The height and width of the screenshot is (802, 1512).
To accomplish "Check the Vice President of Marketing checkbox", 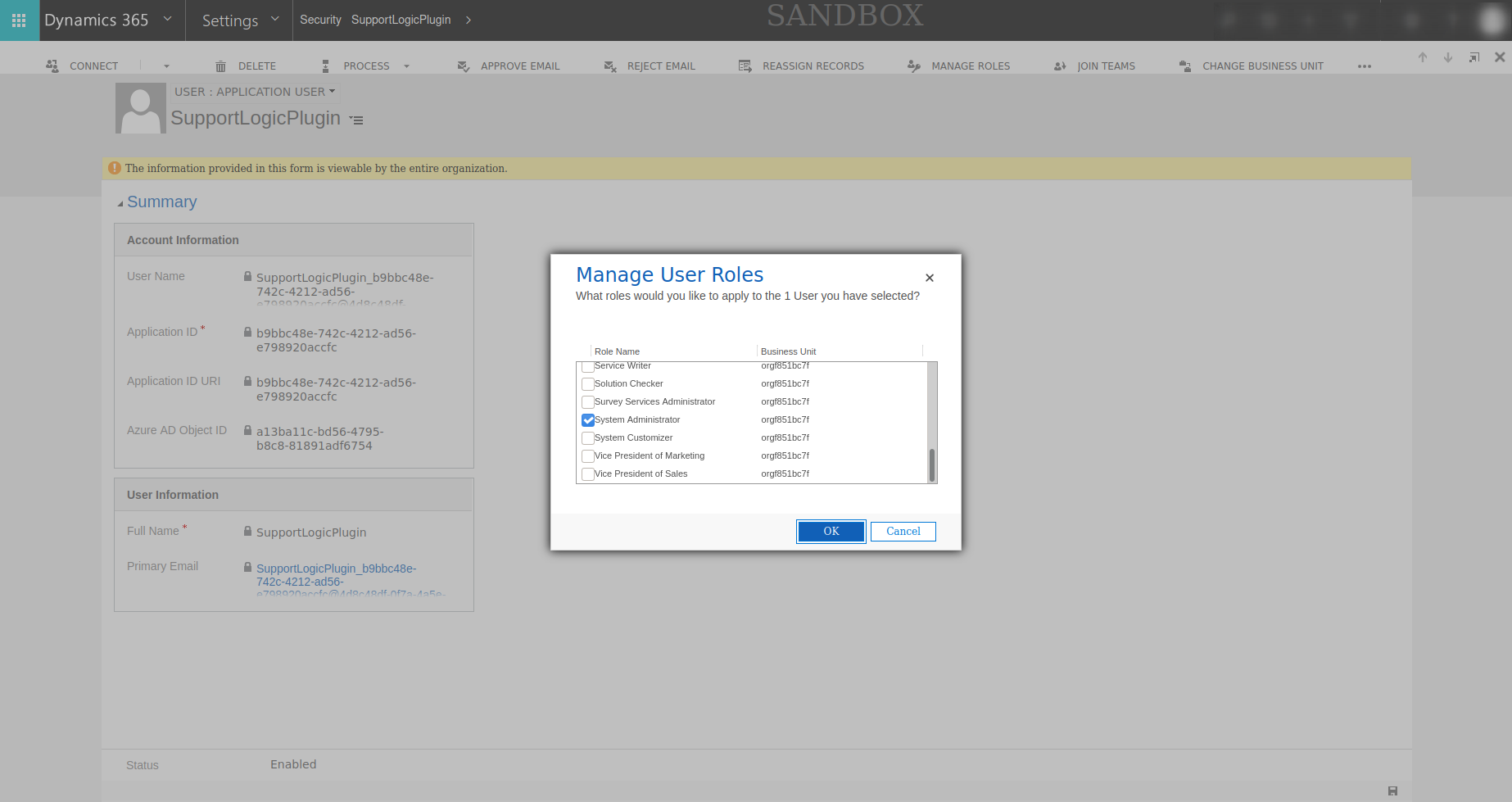I will coord(587,456).
